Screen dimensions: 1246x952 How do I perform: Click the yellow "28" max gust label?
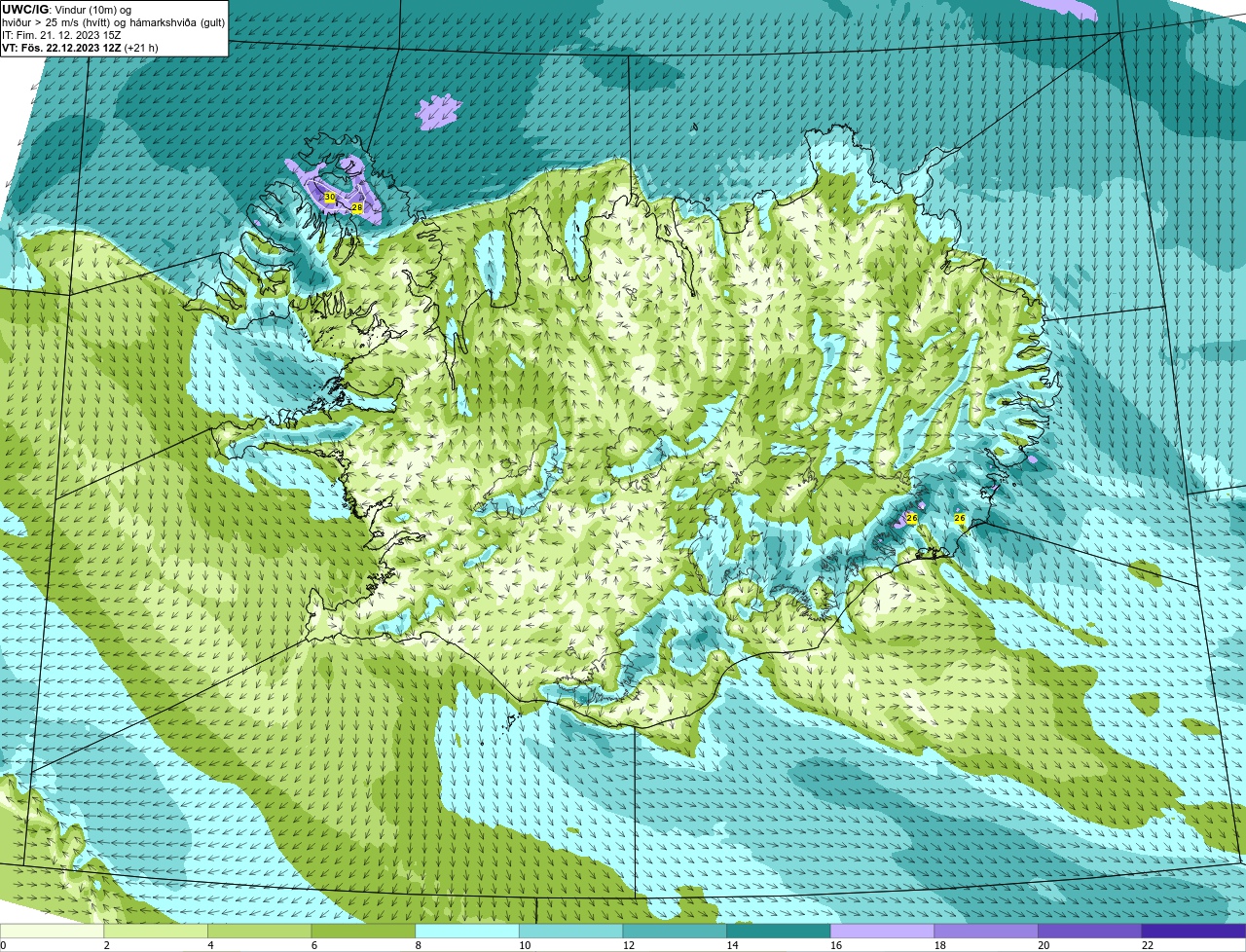coord(357,207)
